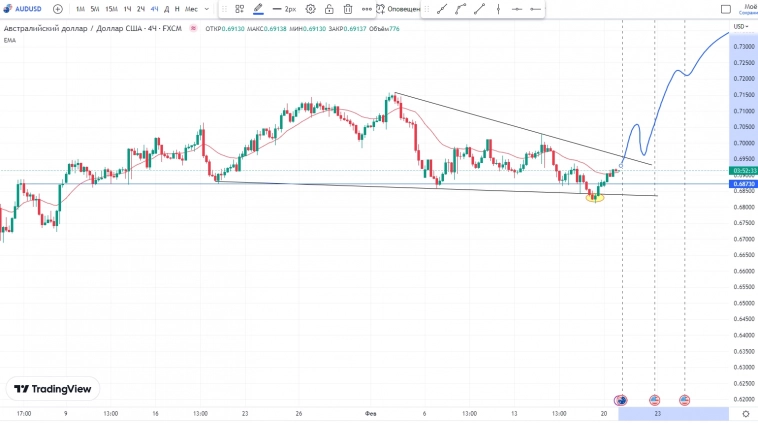Switch to the weekly Н timeframe
The width and height of the screenshot is (758, 423).
[x=177, y=9]
